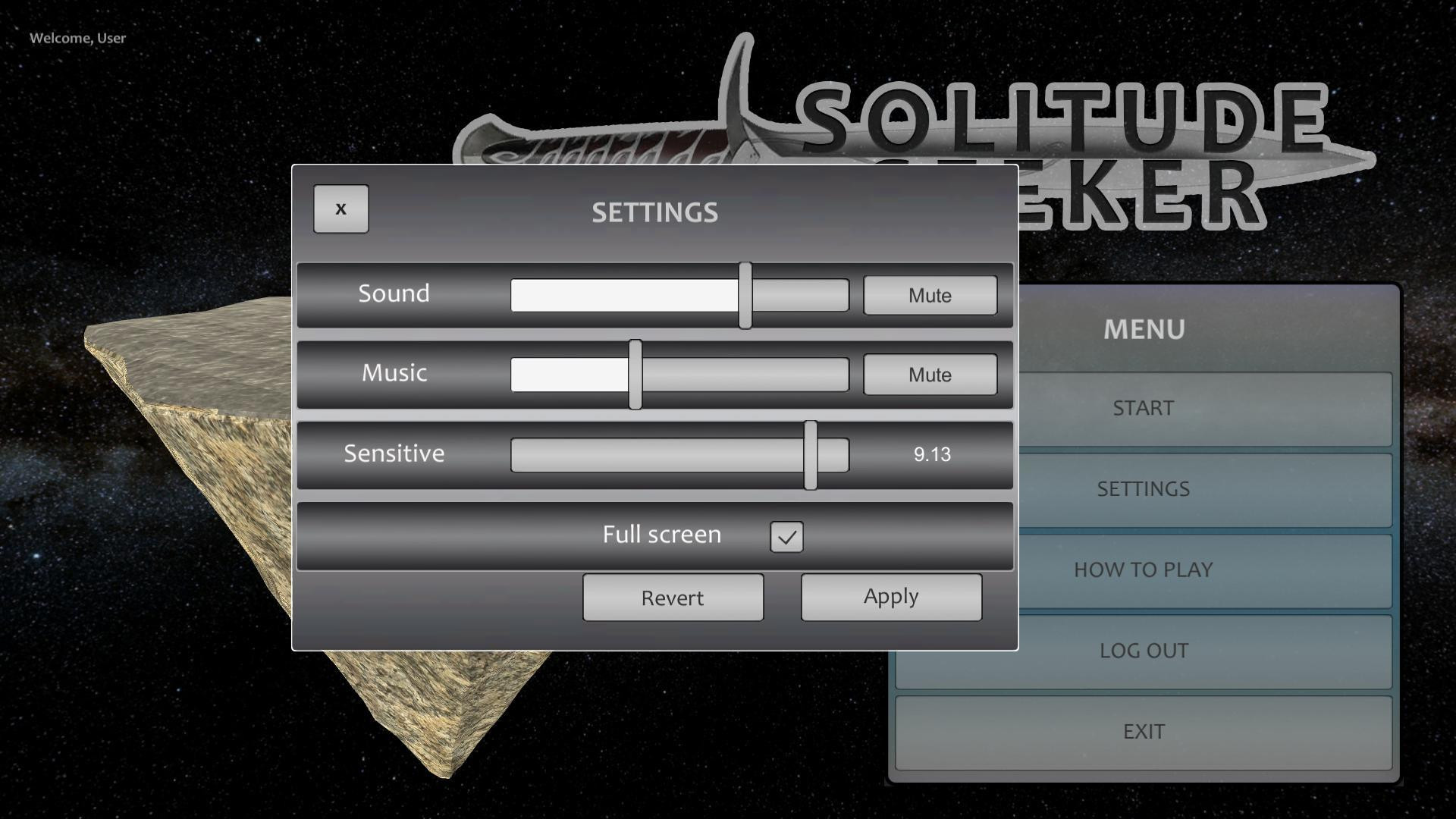
Task: Start the game from the menu
Action: tap(1206, 409)
